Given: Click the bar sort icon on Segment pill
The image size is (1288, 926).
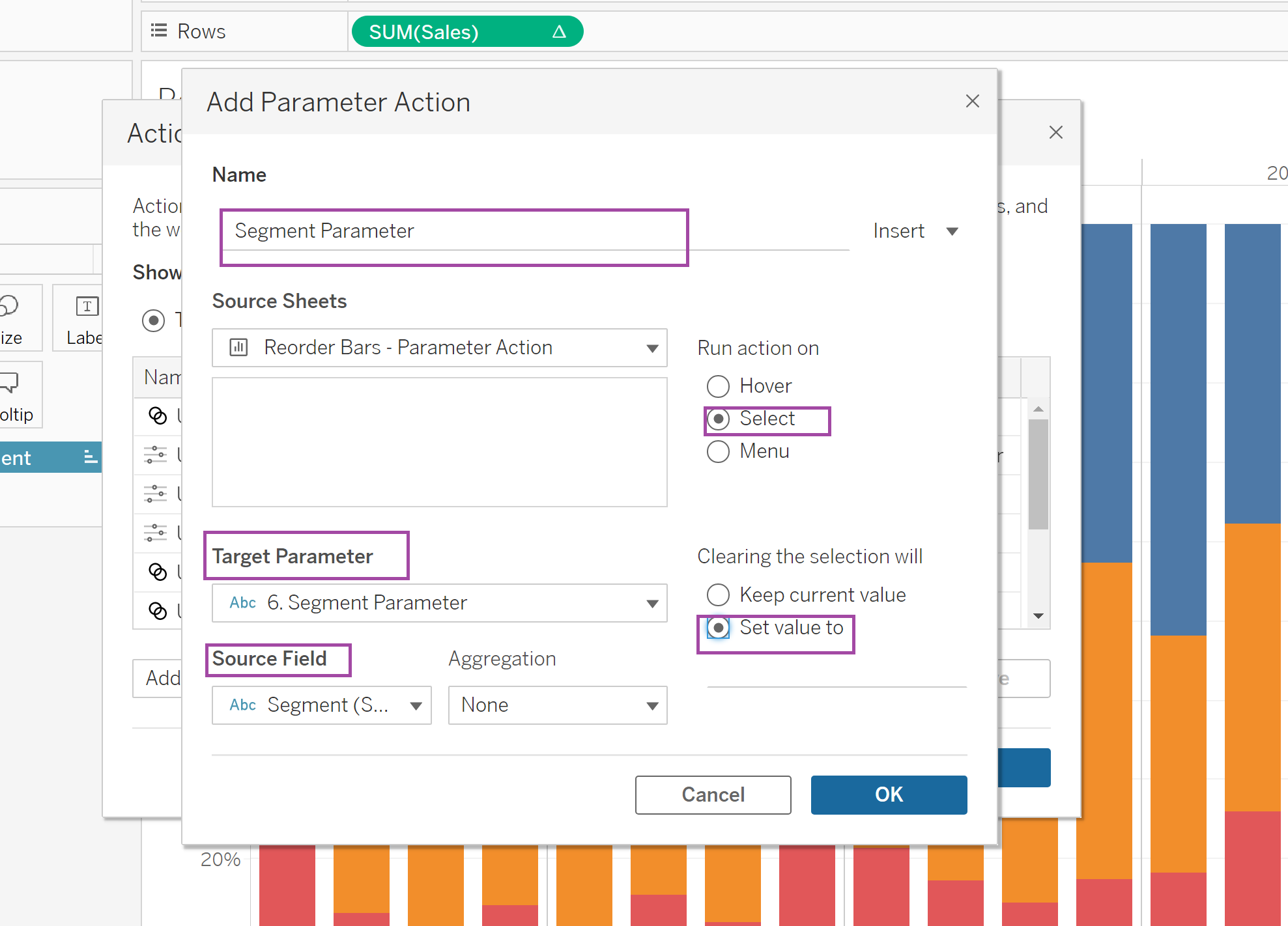Looking at the screenshot, I should 91,457.
